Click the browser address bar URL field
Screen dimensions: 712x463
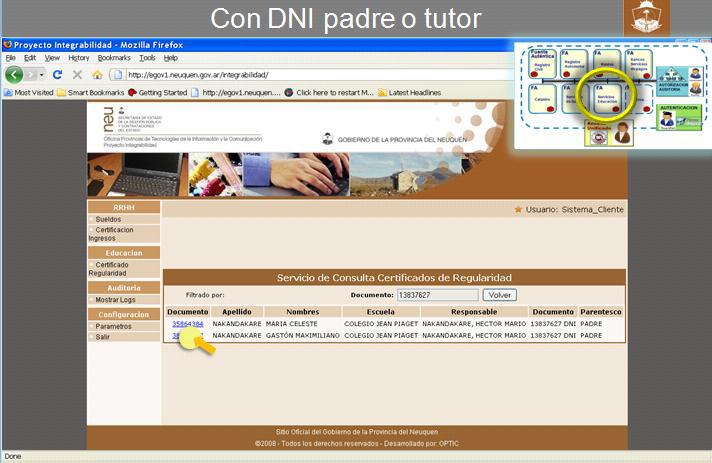click(300, 75)
